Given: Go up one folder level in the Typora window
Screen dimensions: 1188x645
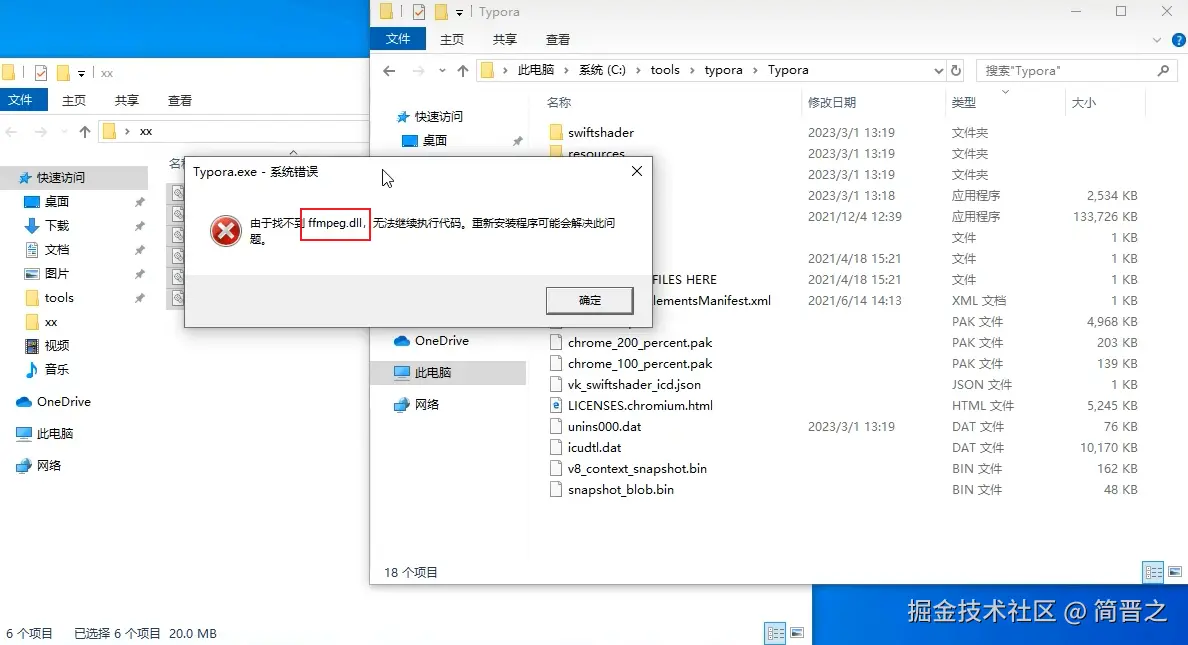Looking at the screenshot, I should click(462, 70).
